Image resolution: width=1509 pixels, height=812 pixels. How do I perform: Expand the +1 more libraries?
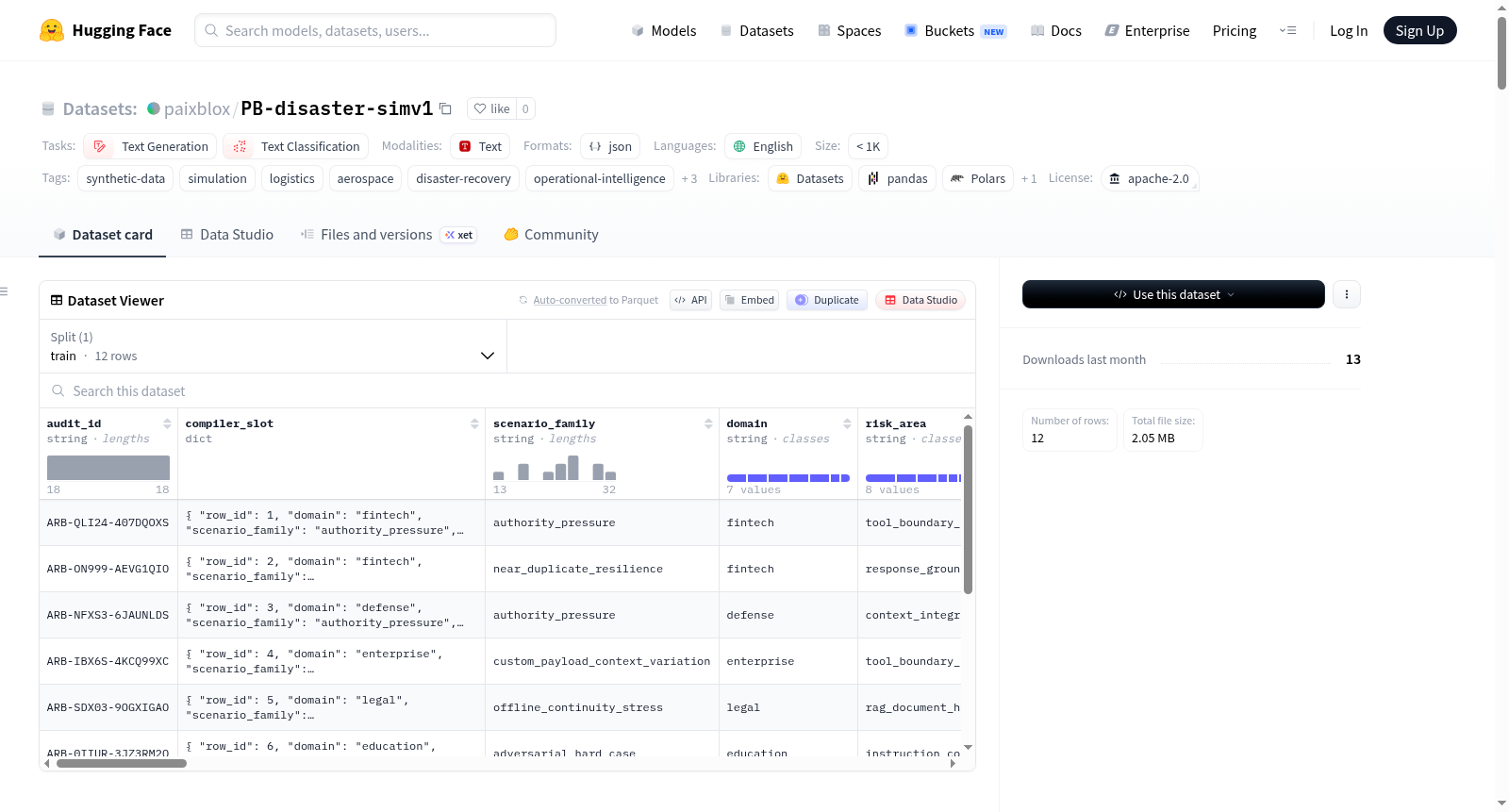tap(1029, 178)
